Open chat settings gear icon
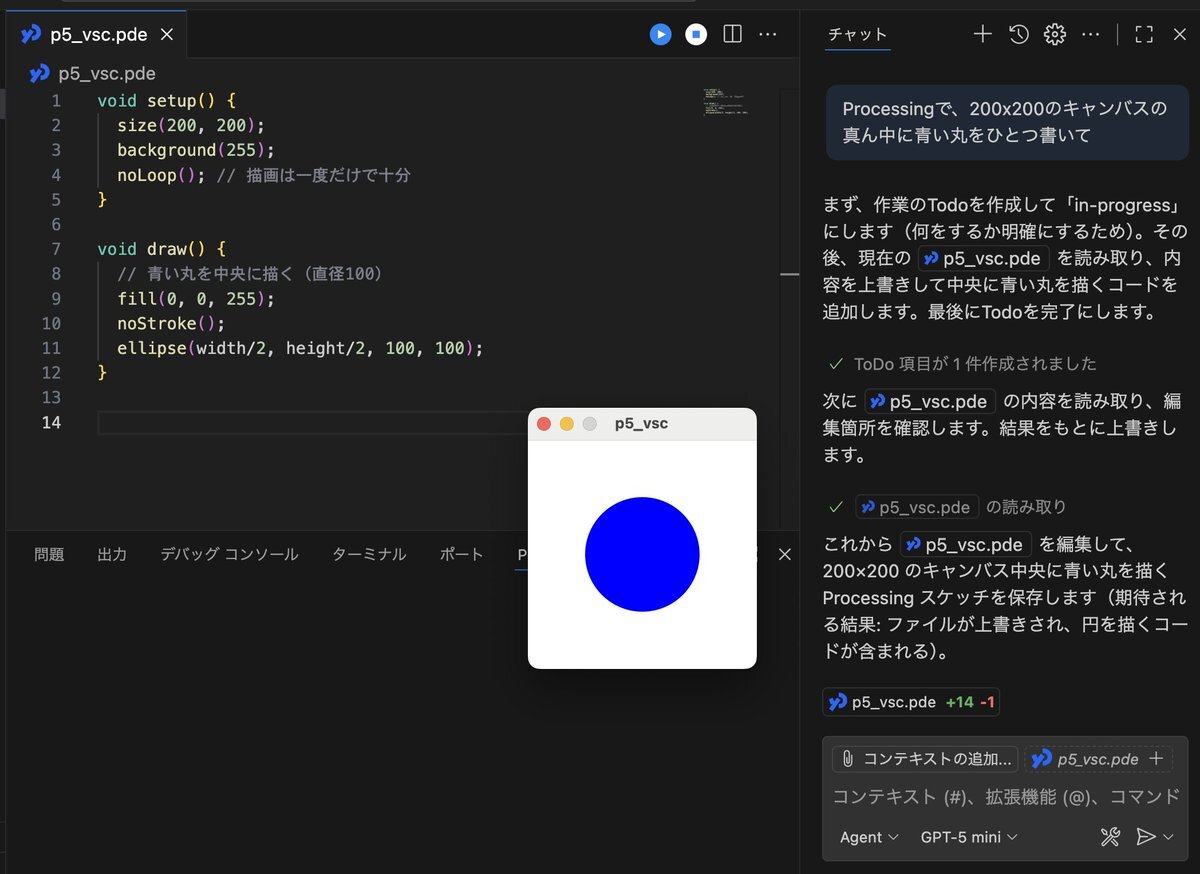 pos(1054,35)
